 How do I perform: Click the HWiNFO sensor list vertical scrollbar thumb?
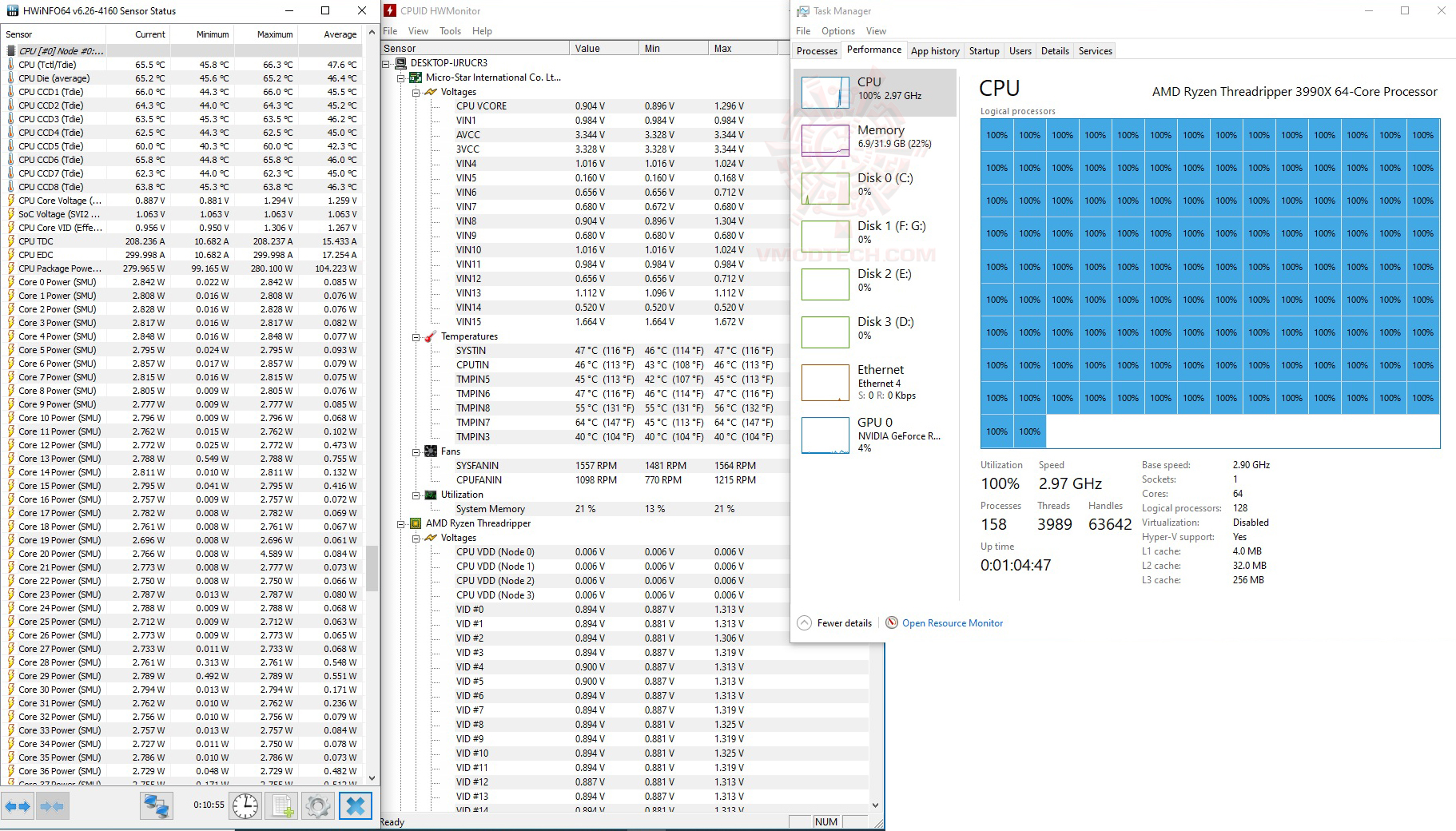tap(372, 568)
